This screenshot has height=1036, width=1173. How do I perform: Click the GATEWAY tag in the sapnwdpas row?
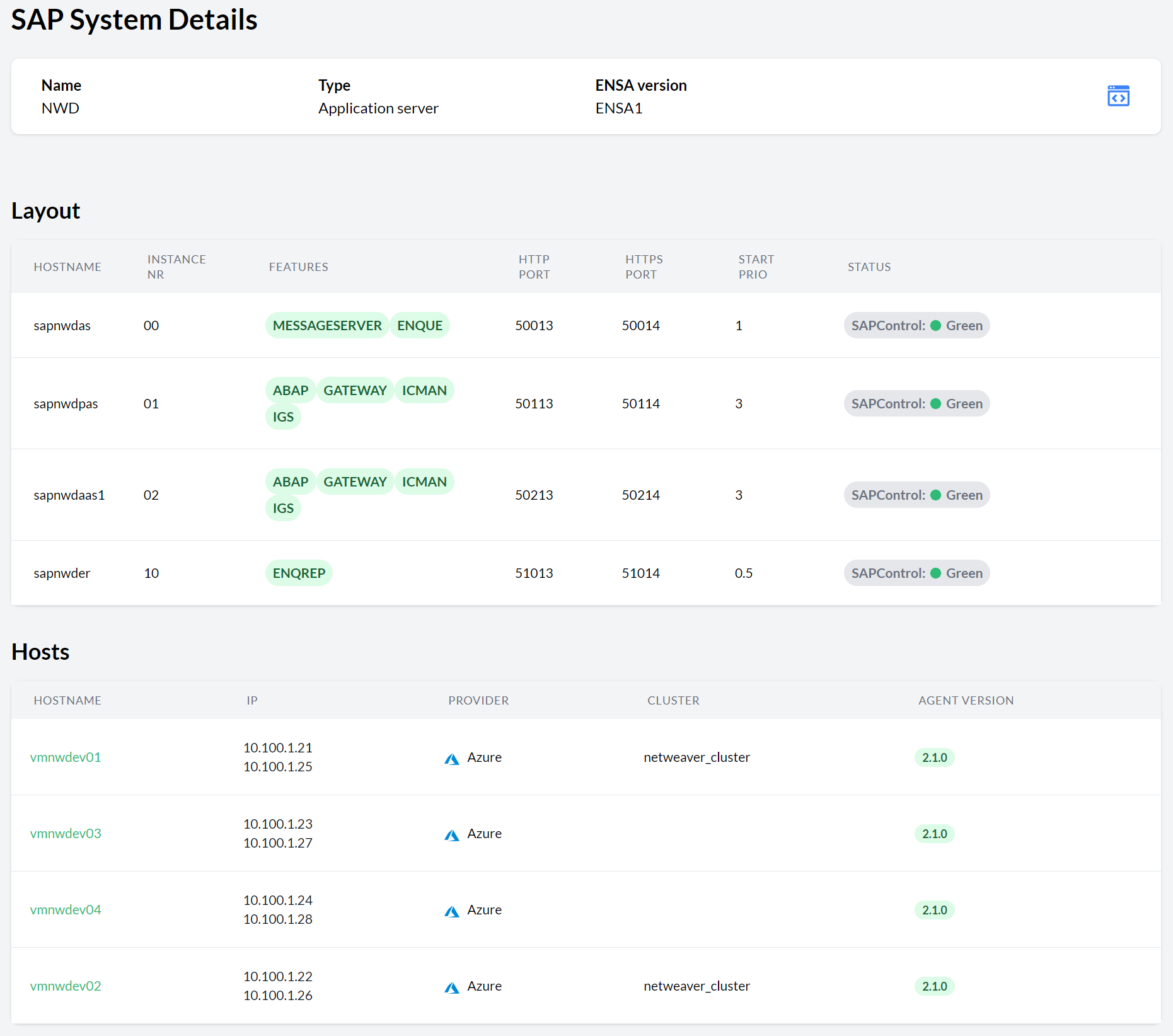[x=355, y=391]
